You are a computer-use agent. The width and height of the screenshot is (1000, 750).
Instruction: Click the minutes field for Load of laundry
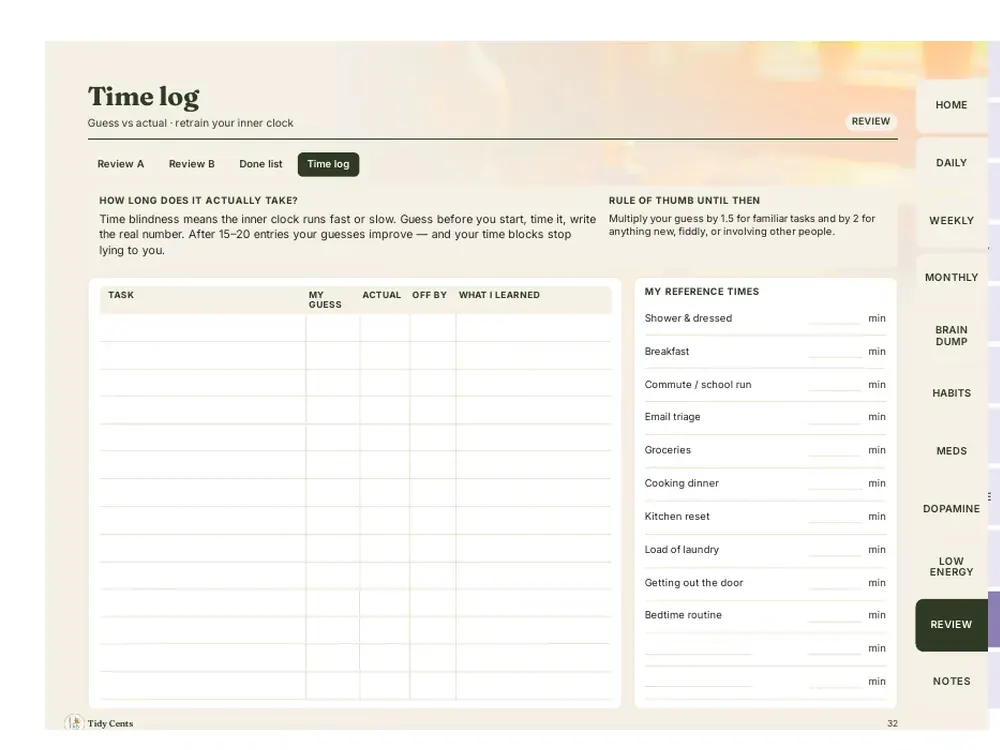tap(835, 549)
